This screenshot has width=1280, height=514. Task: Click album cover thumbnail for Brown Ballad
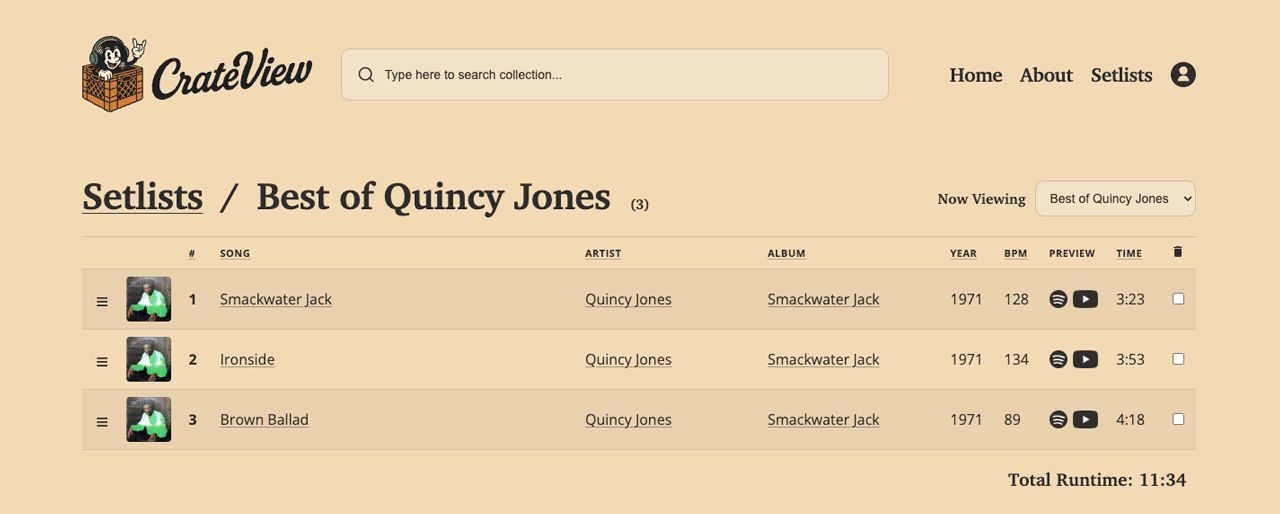click(x=148, y=419)
